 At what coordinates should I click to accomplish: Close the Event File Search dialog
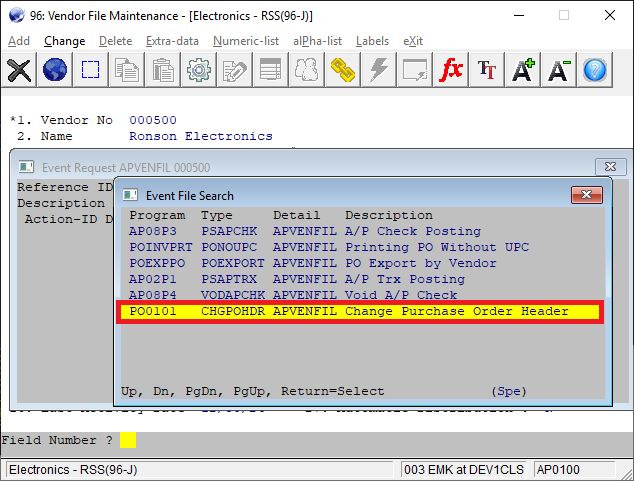coord(585,195)
